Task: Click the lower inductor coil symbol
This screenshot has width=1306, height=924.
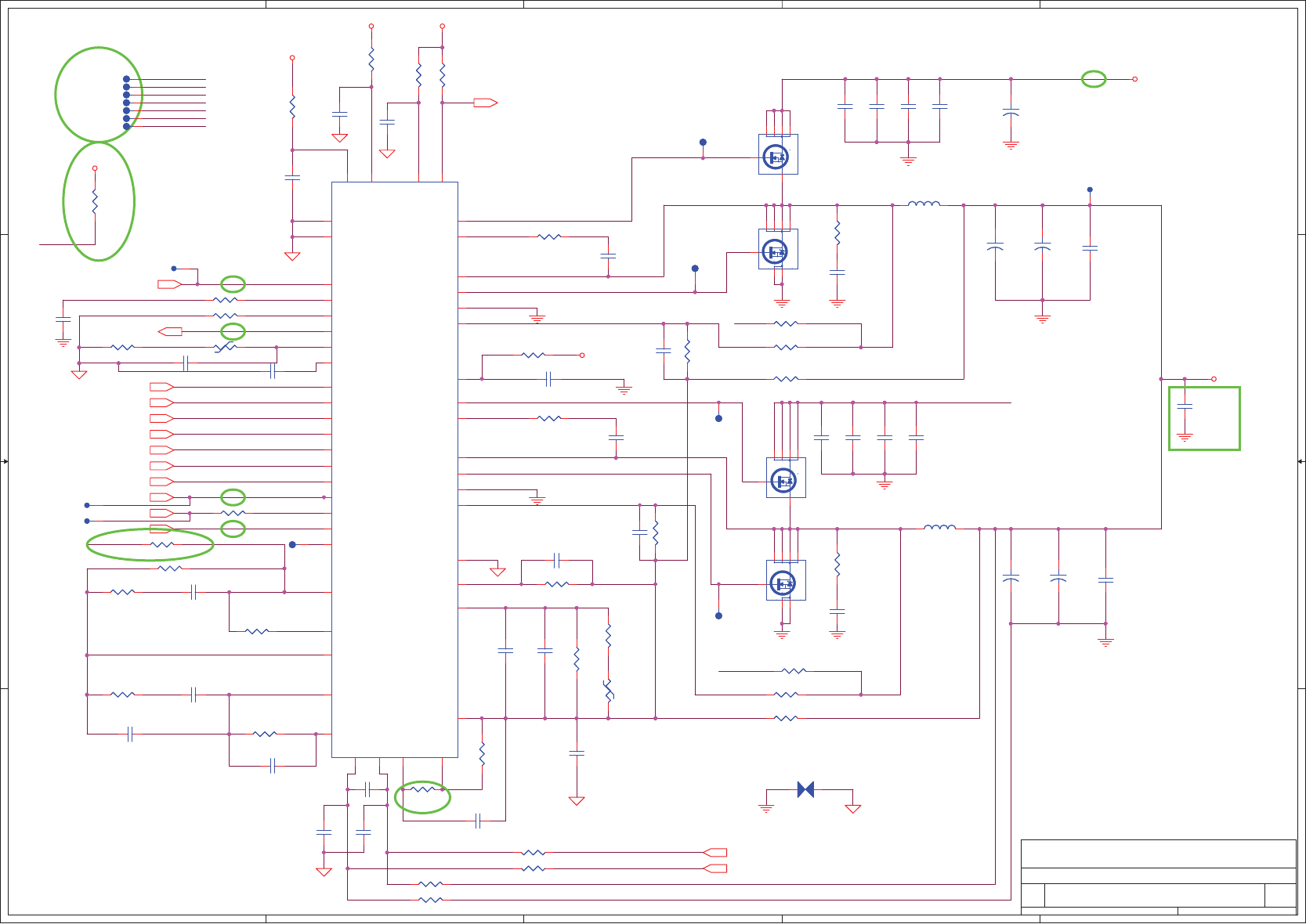Action: pos(940,527)
